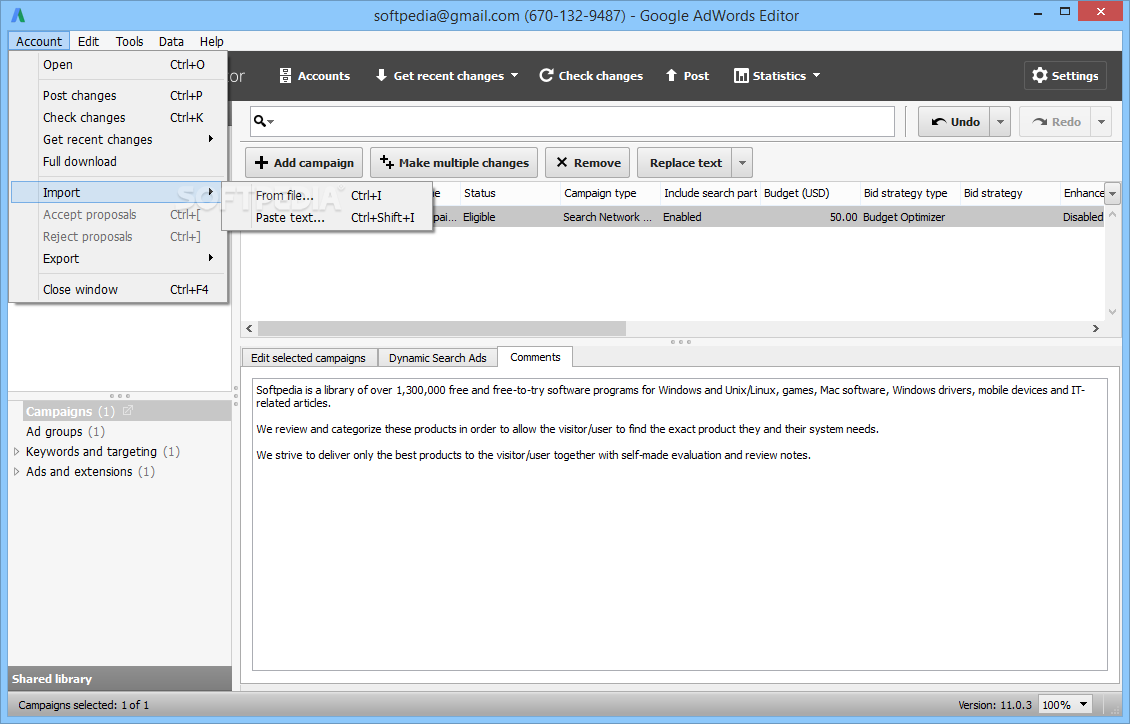
Task: Click inside the Comments text area
Action: [x=680, y=524]
